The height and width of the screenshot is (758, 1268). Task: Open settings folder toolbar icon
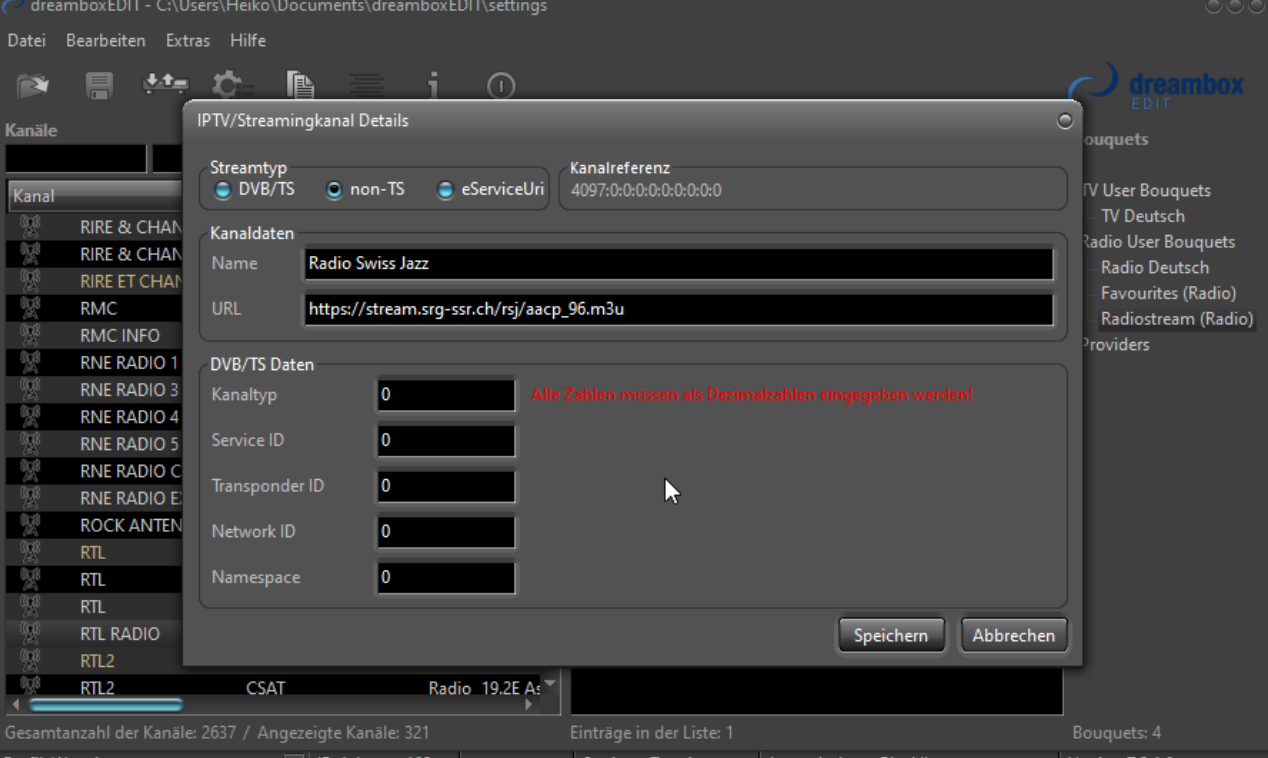[x=33, y=87]
